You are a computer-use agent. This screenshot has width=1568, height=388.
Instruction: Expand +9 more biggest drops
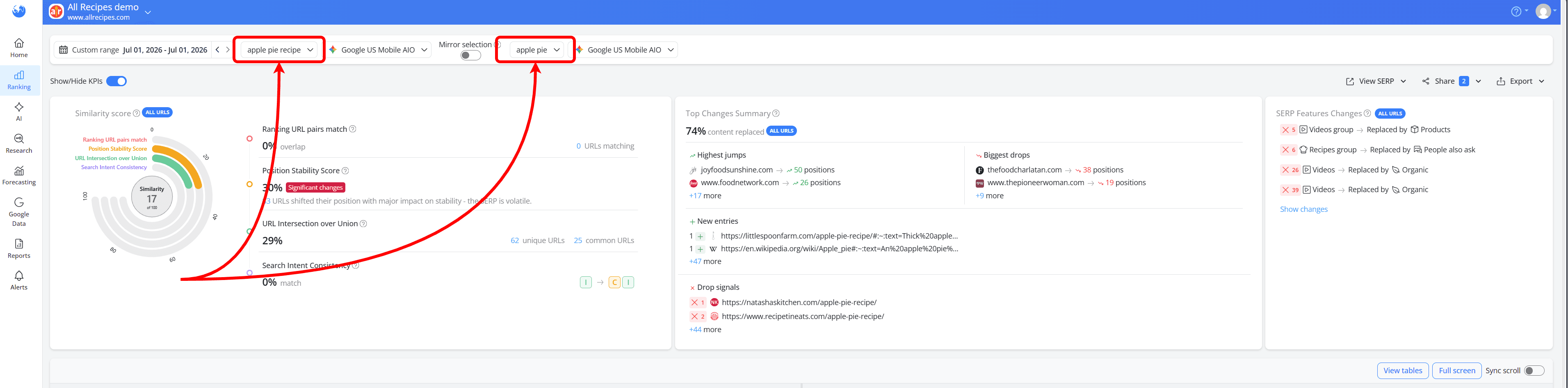tap(989, 195)
